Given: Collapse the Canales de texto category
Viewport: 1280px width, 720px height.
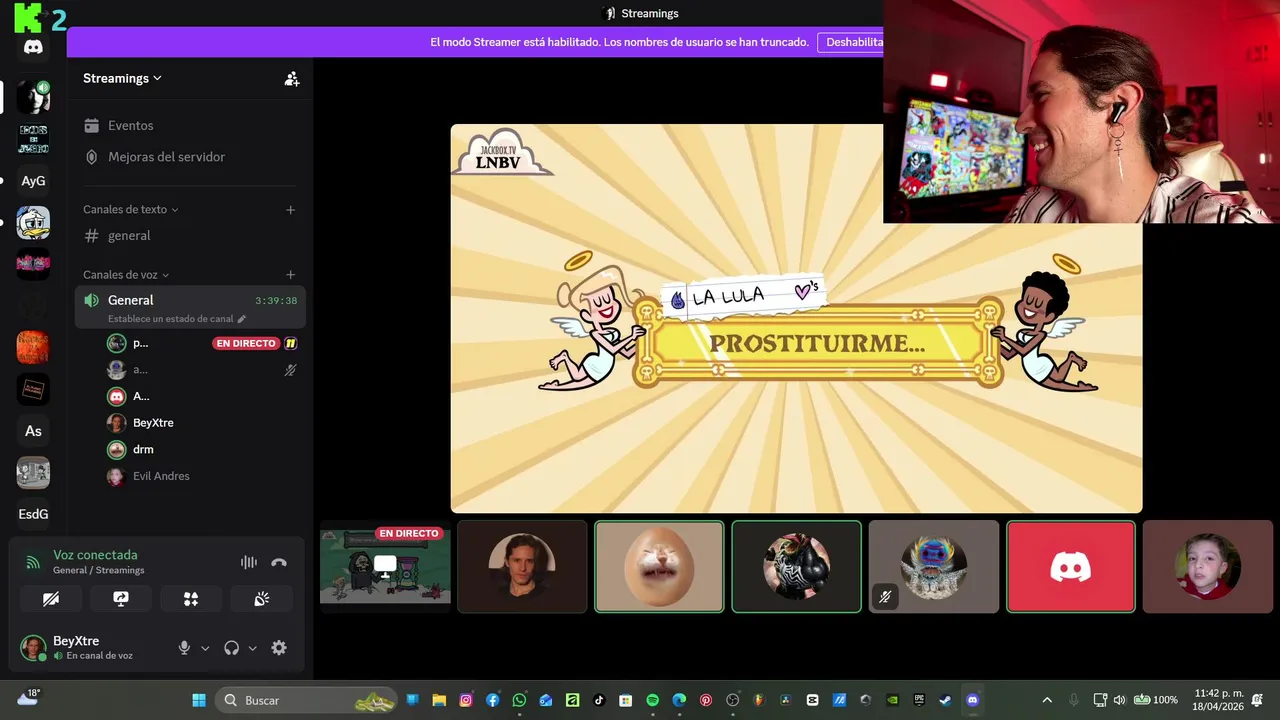Looking at the screenshot, I should pos(130,210).
